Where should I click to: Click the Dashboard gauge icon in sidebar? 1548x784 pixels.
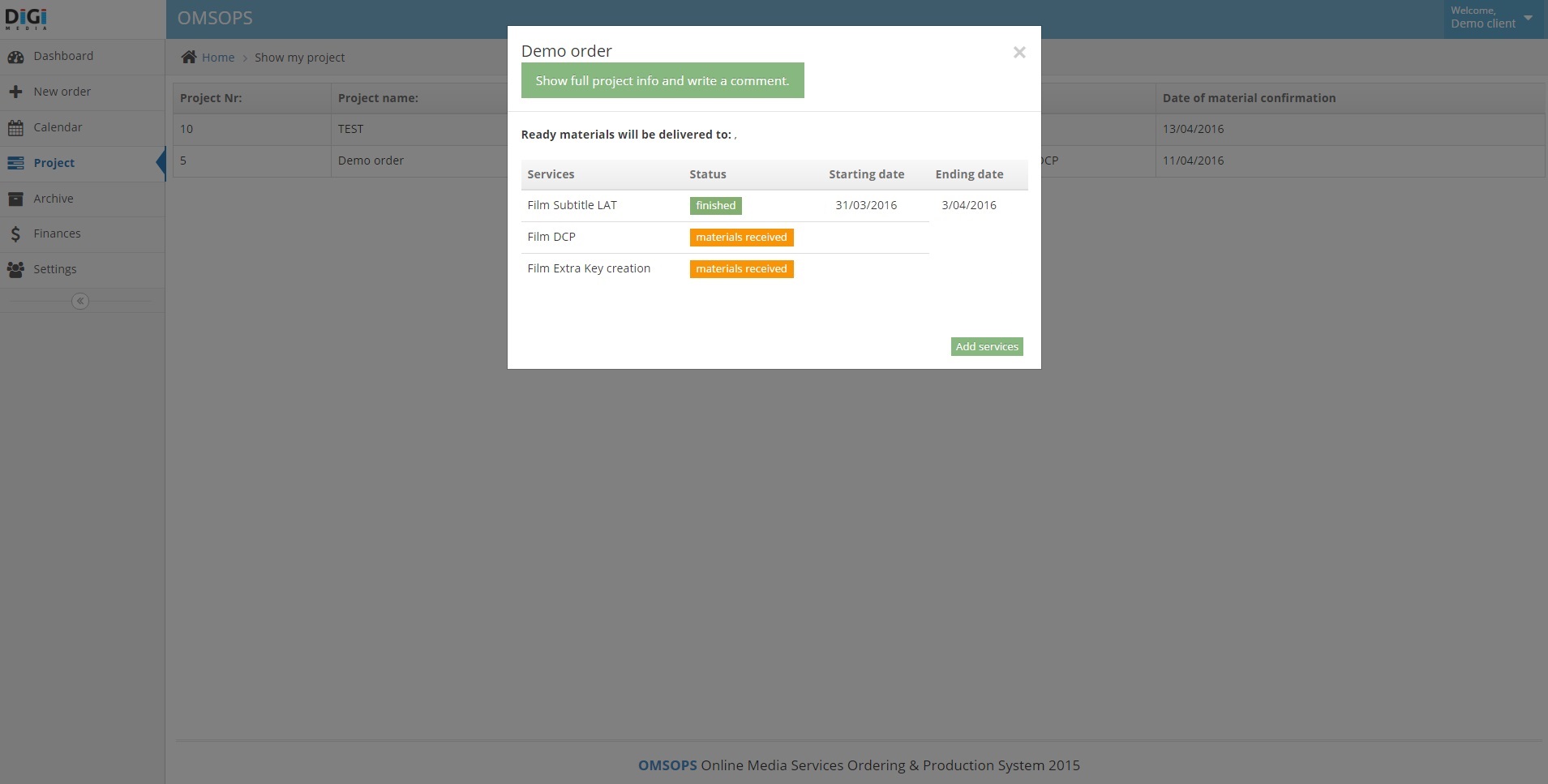(x=15, y=57)
